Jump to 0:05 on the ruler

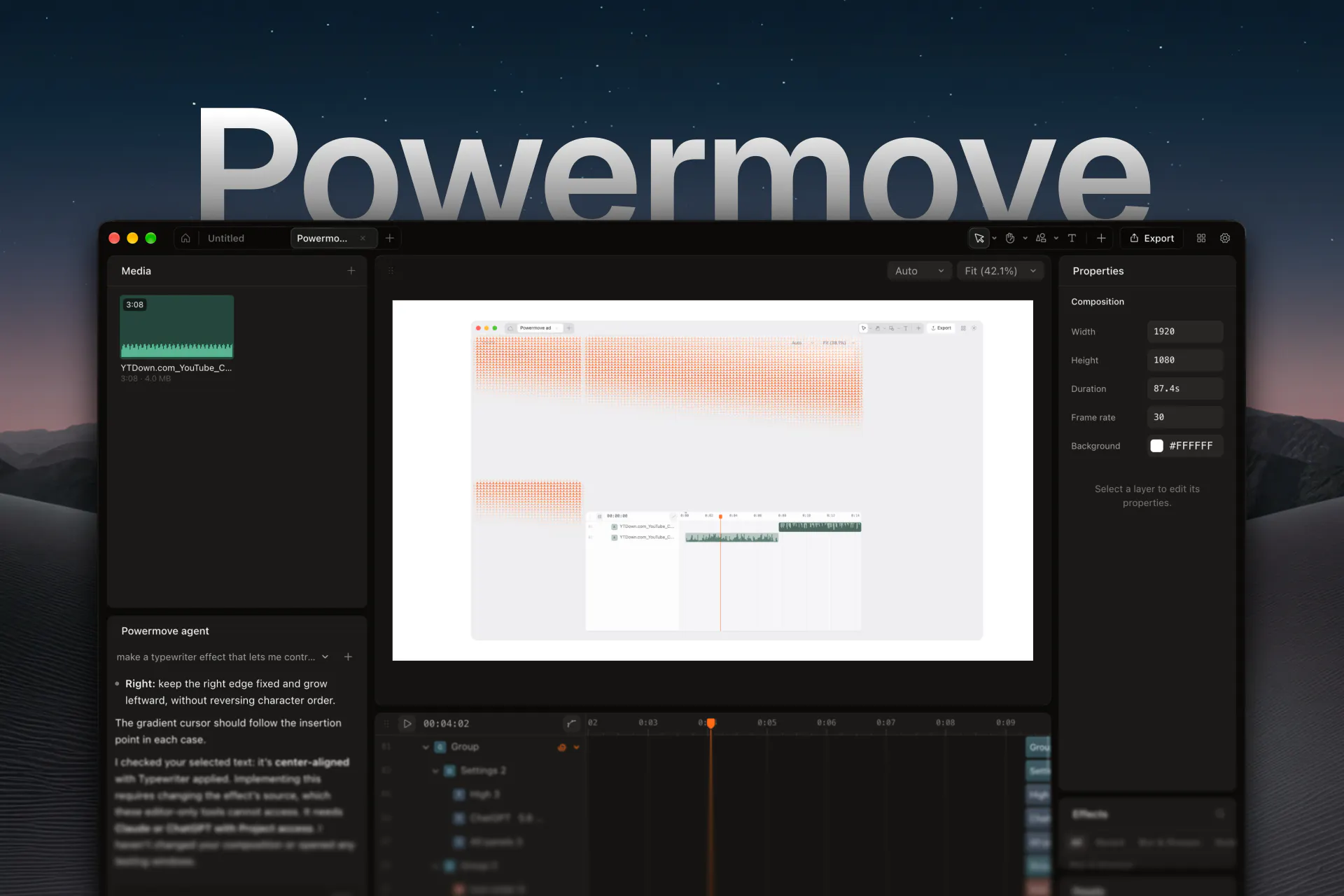[766, 722]
